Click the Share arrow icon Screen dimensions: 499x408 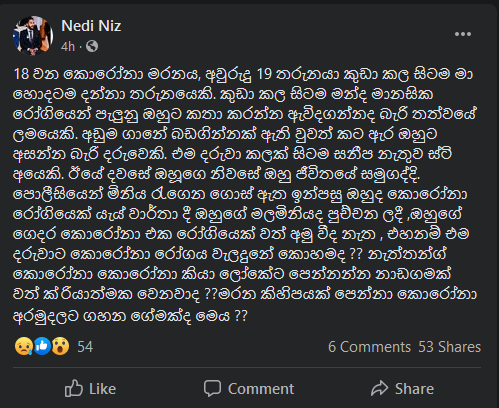[x=379, y=388]
